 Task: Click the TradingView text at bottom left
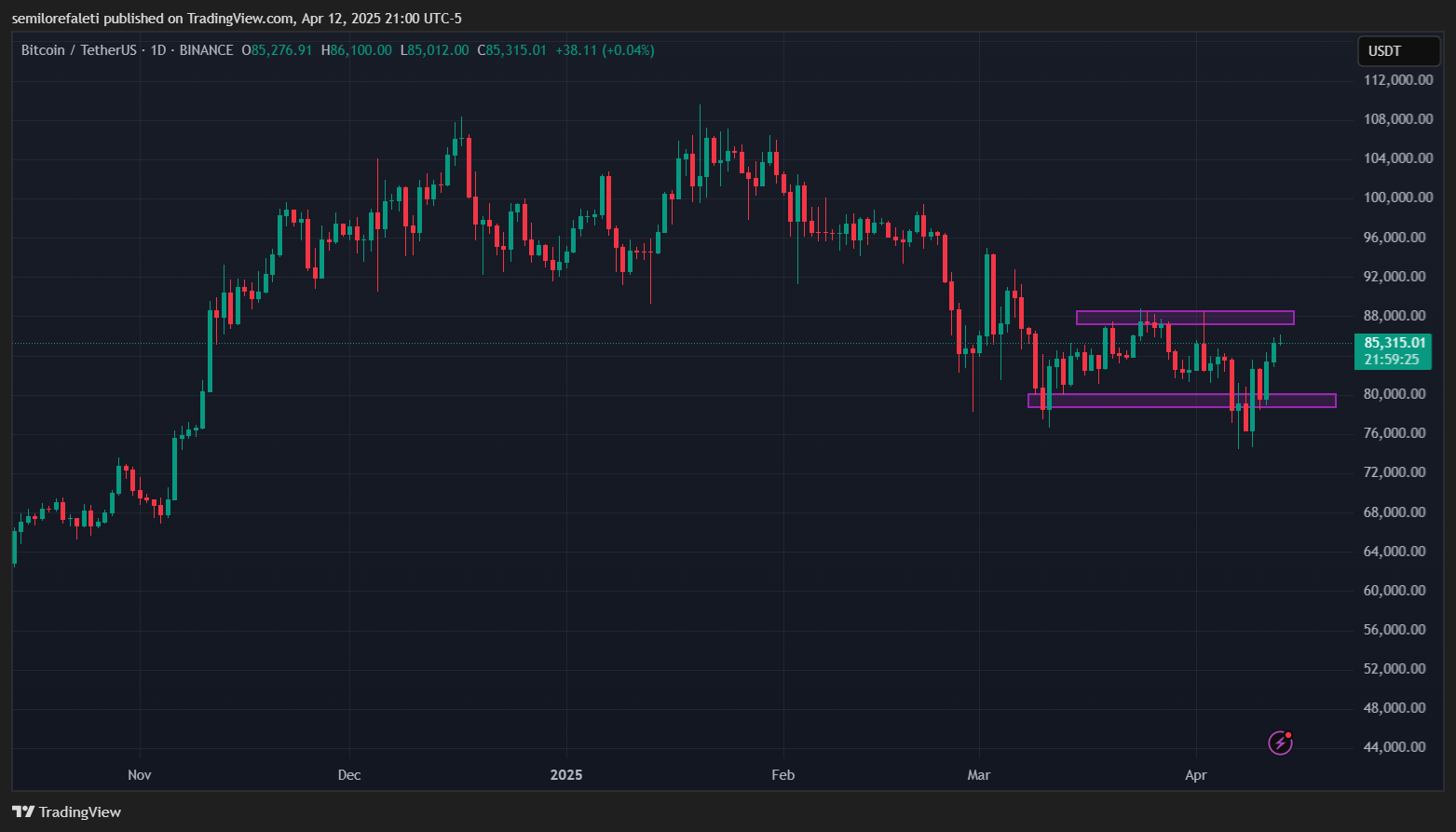[x=80, y=812]
